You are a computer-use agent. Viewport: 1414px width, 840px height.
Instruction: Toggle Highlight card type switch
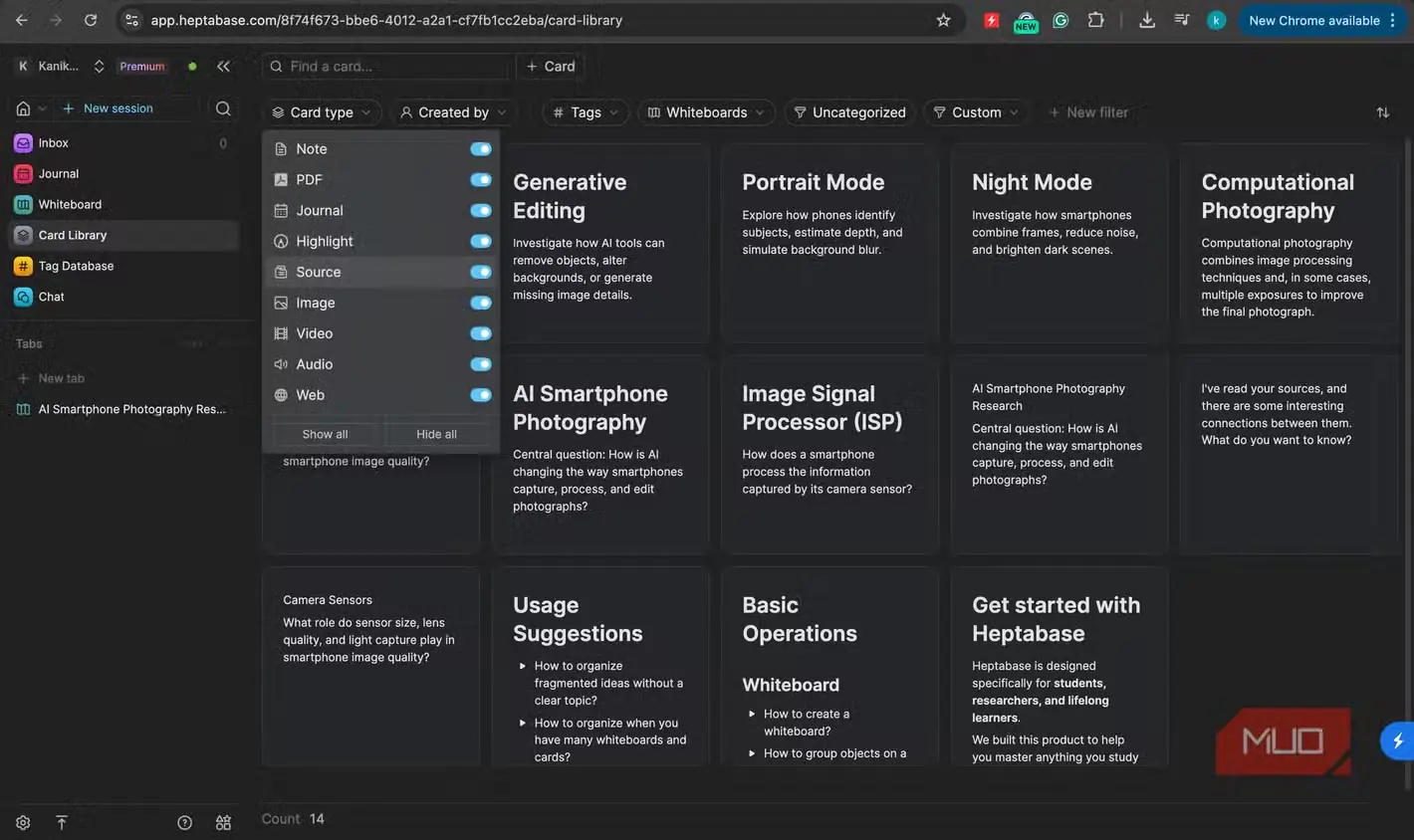point(481,242)
